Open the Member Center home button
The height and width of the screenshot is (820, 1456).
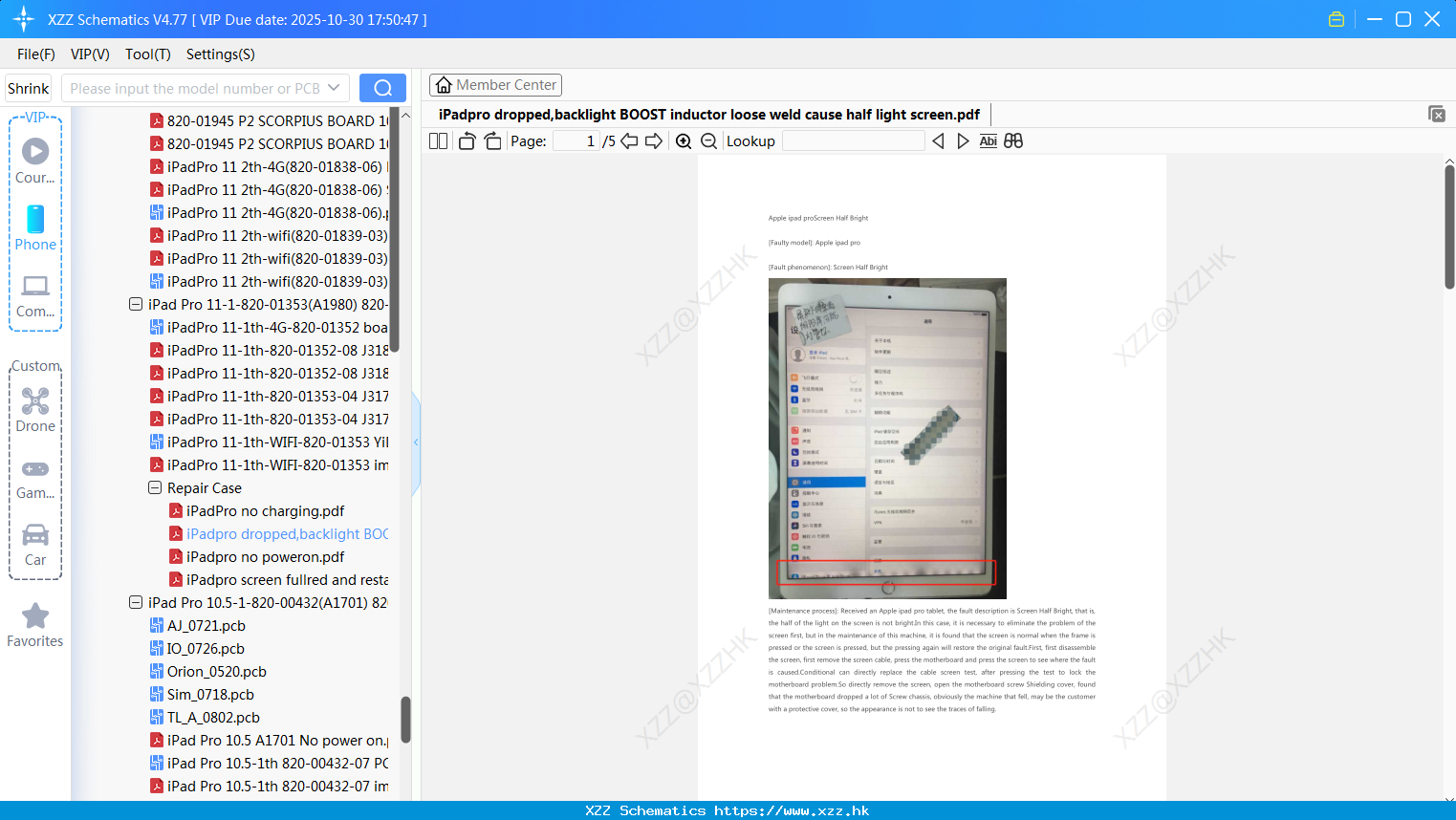tap(495, 85)
